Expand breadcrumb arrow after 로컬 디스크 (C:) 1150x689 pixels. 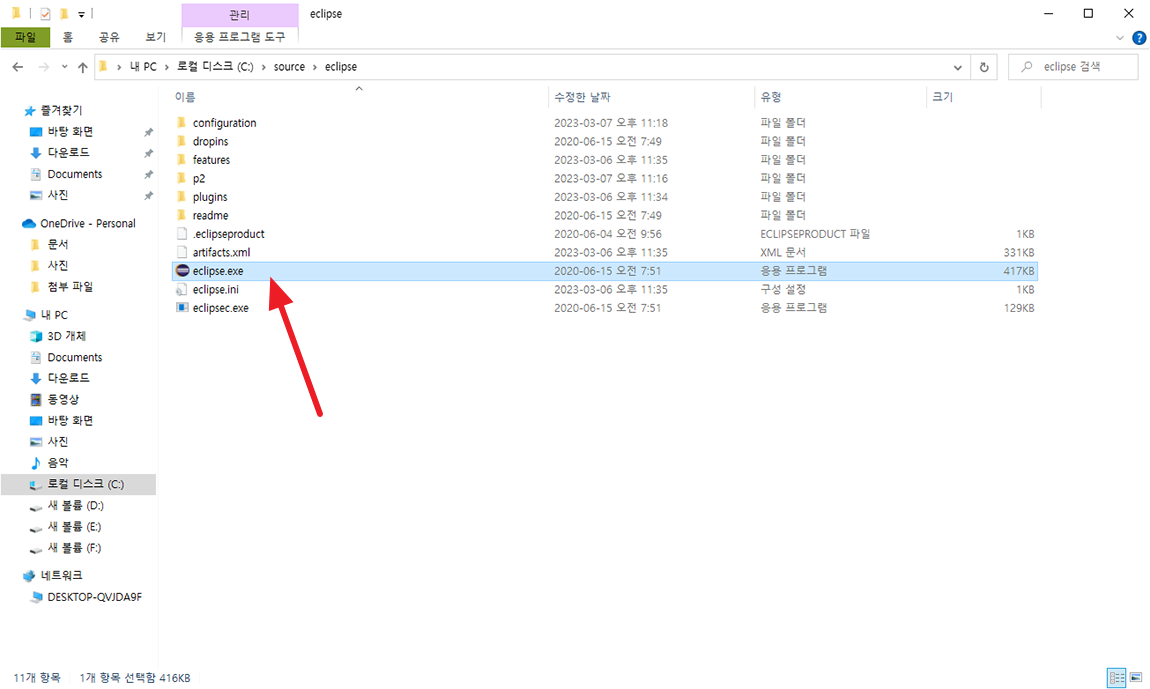263,67
